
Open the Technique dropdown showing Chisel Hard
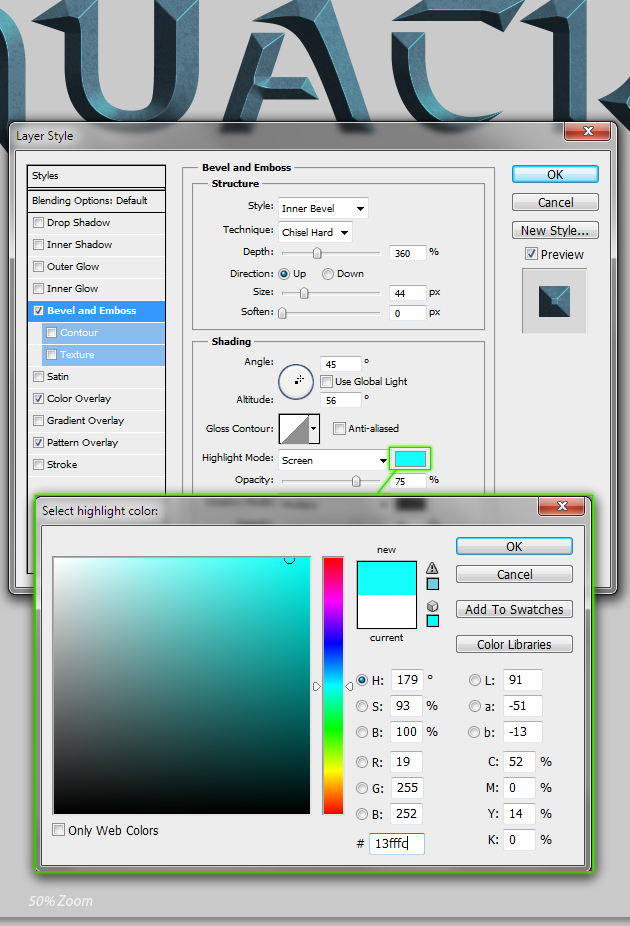click(314, 232)
